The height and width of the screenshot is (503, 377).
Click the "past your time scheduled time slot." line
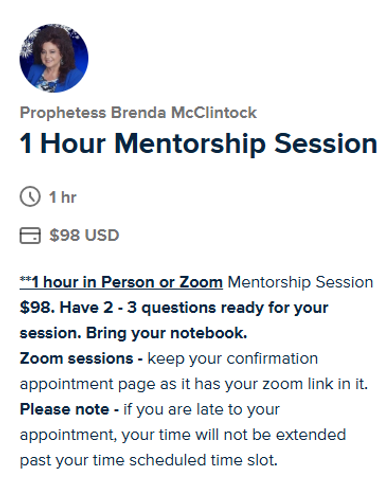149,460
